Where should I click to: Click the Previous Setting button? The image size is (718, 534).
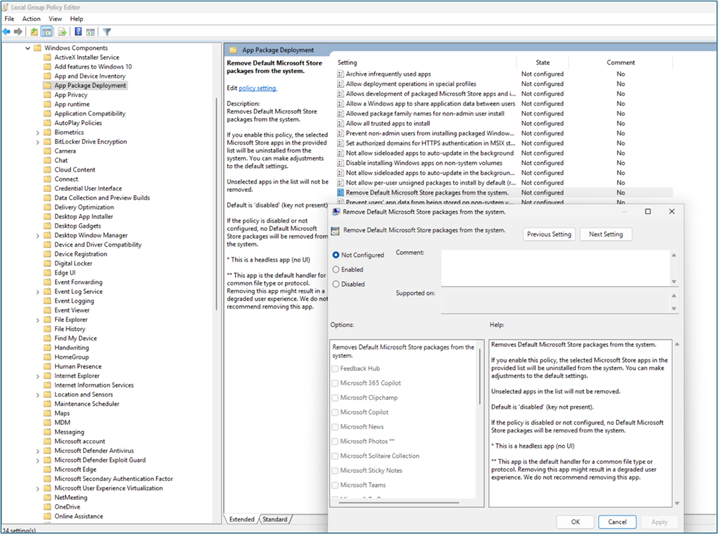[x=549, y=234]
